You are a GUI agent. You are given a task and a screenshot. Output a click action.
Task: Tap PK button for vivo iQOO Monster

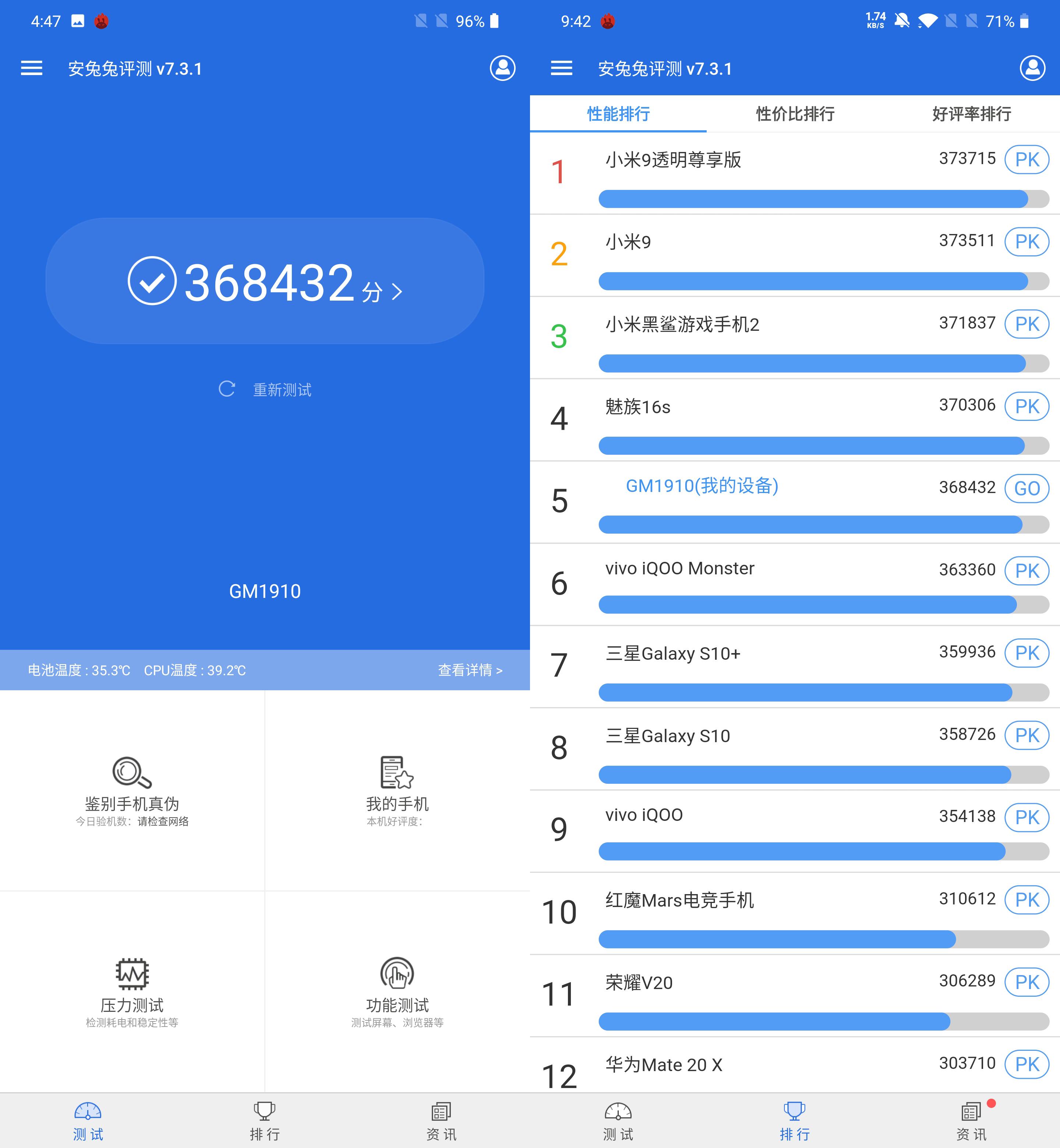(1026, 571)
